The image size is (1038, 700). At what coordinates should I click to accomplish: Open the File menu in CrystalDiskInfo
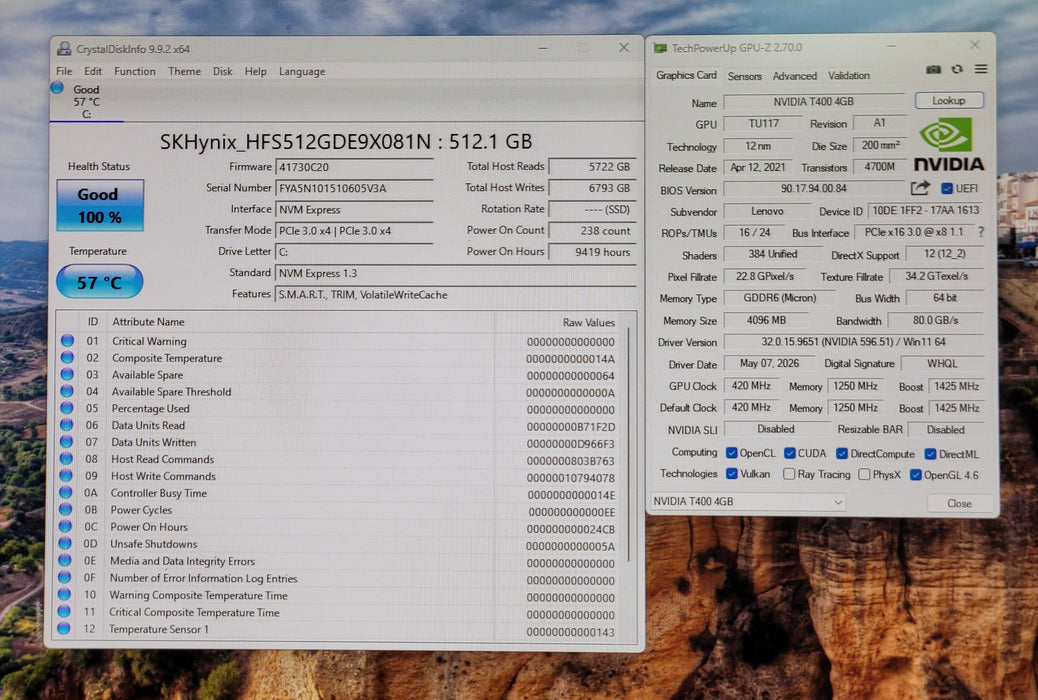pos(64,71)
